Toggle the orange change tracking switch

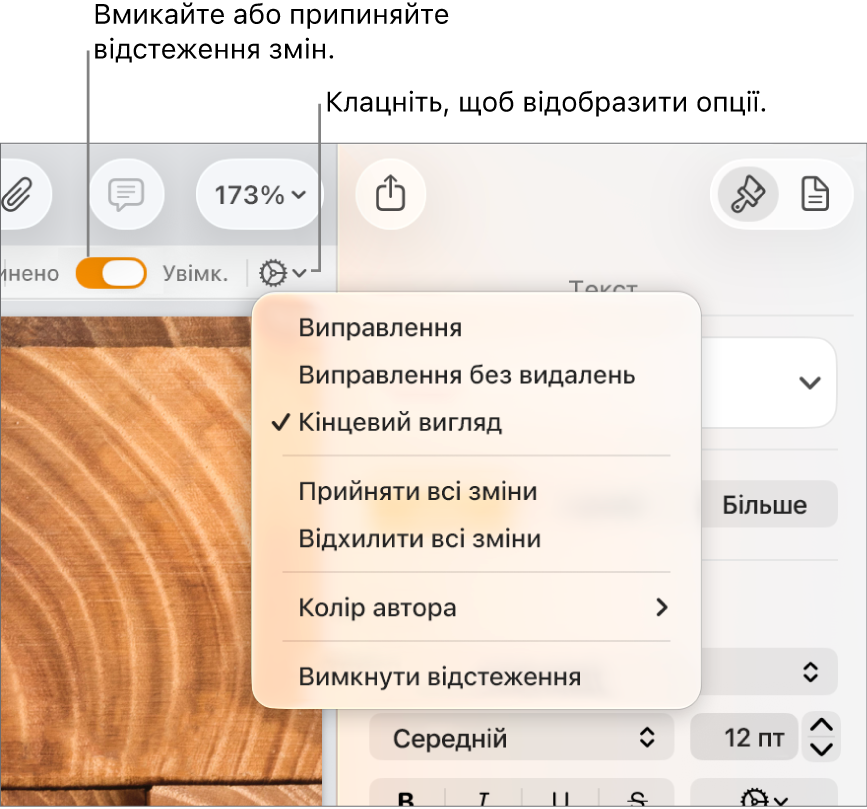tap(111, 273)
